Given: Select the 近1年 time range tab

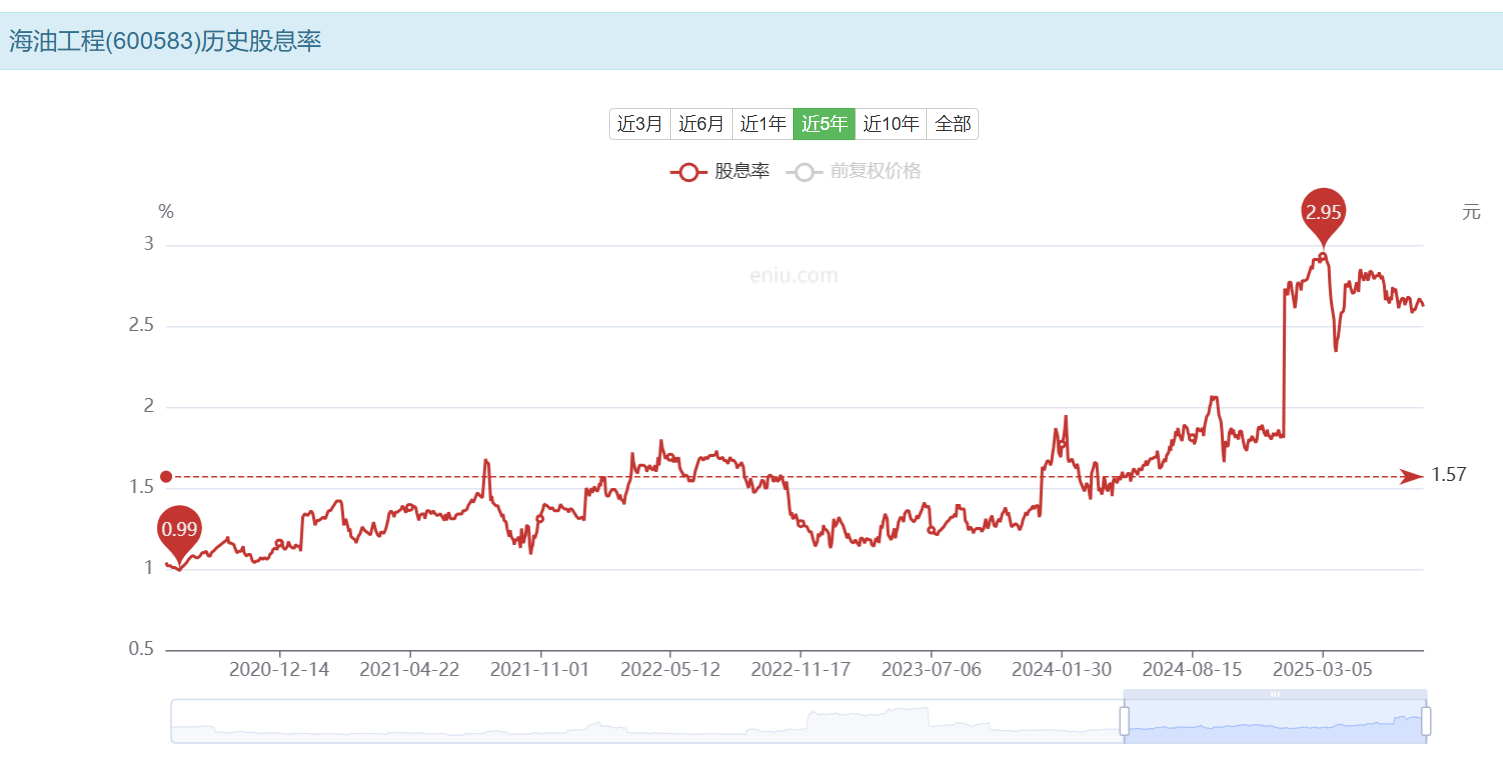Looking at the screenshot, I should [763, 124].
